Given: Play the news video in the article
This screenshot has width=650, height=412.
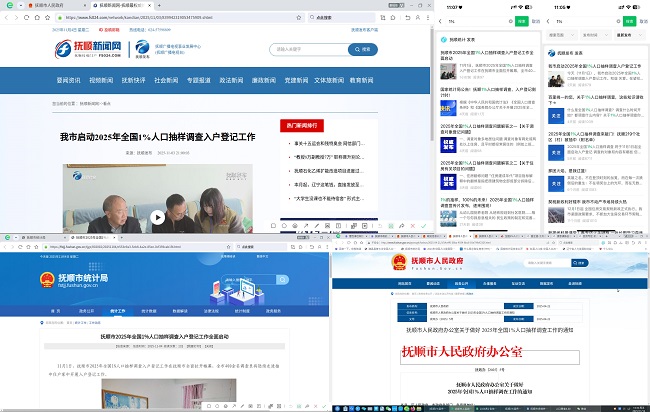Looking at the screenshot, I should coord(157,217).
